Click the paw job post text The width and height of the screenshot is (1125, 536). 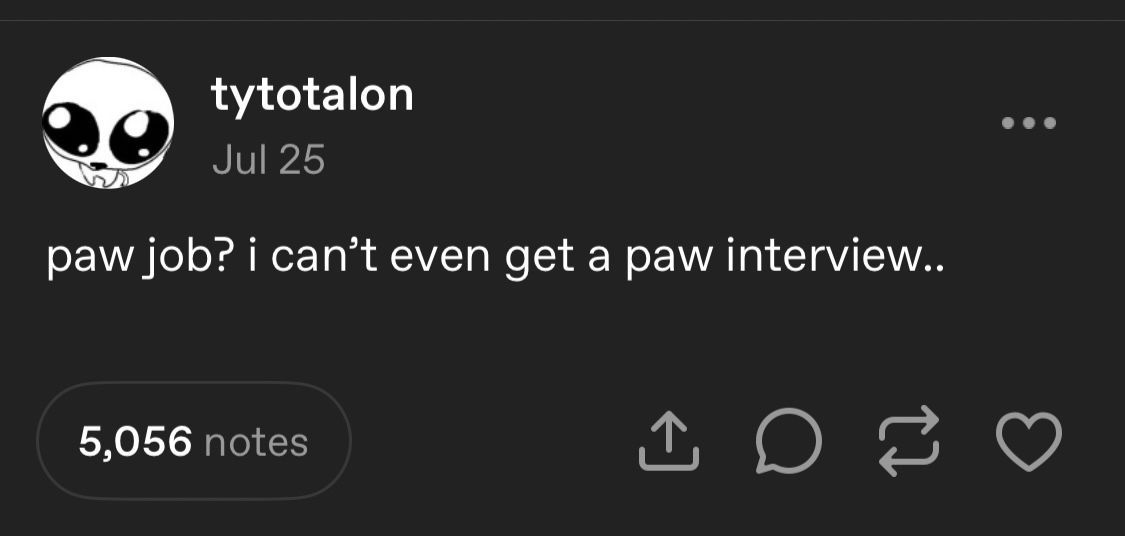click(x=494, y=259)
